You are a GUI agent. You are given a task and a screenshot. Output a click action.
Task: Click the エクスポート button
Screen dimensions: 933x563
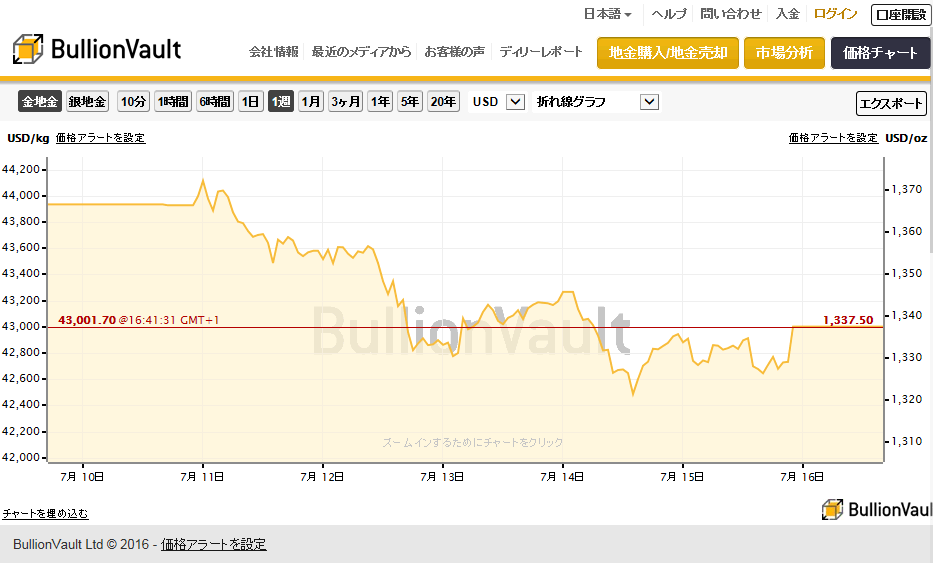pos(891,104)
